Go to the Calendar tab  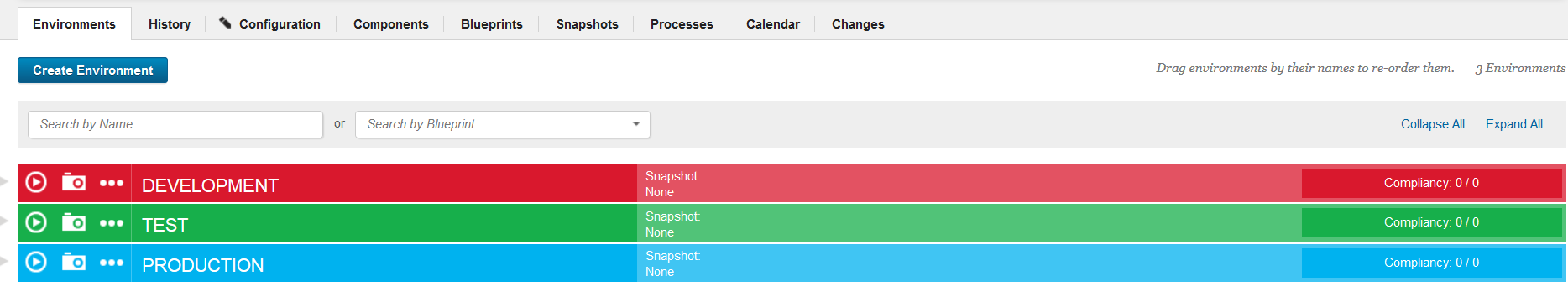point(772,24)
